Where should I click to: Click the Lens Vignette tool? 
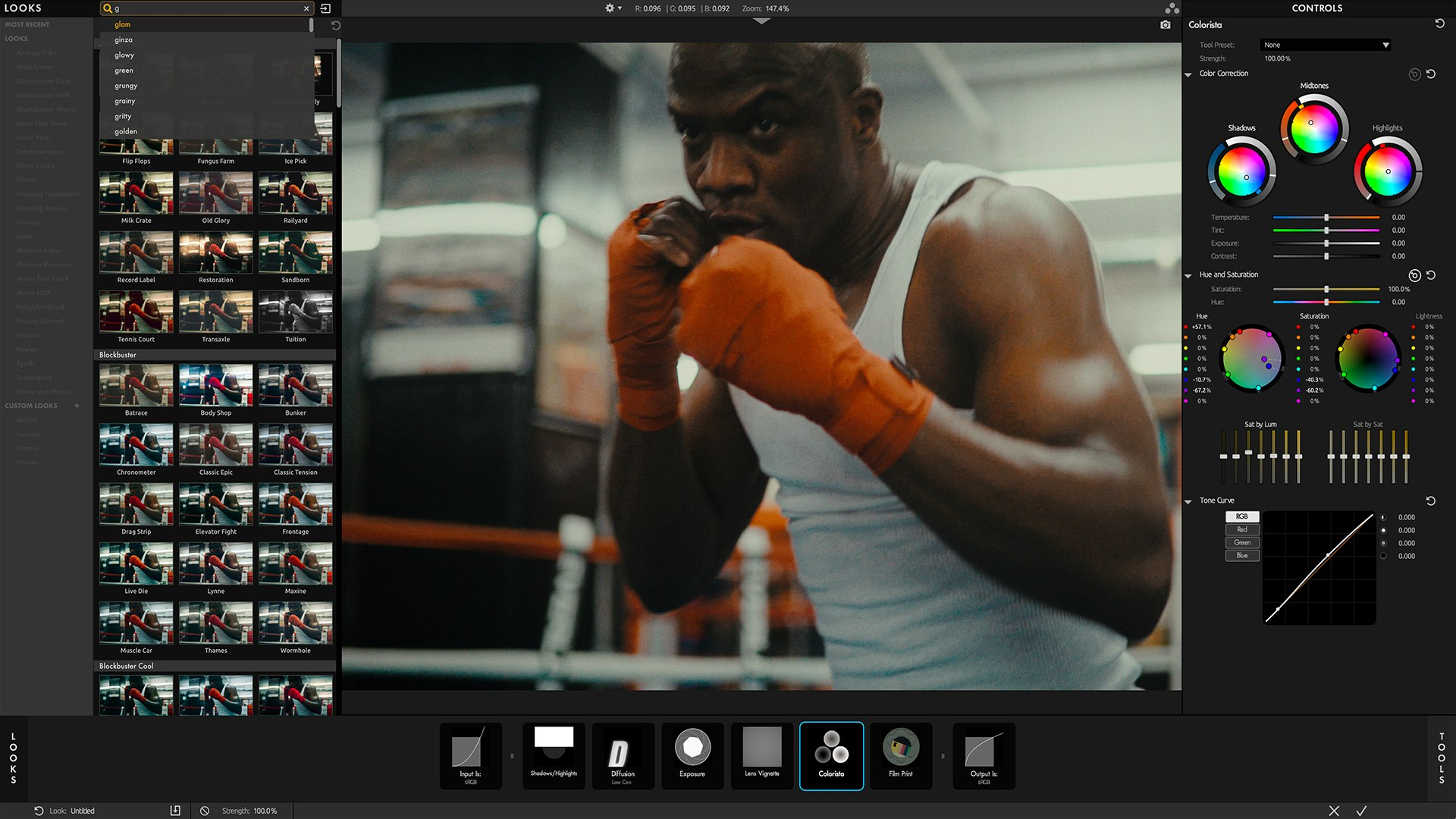761,755
